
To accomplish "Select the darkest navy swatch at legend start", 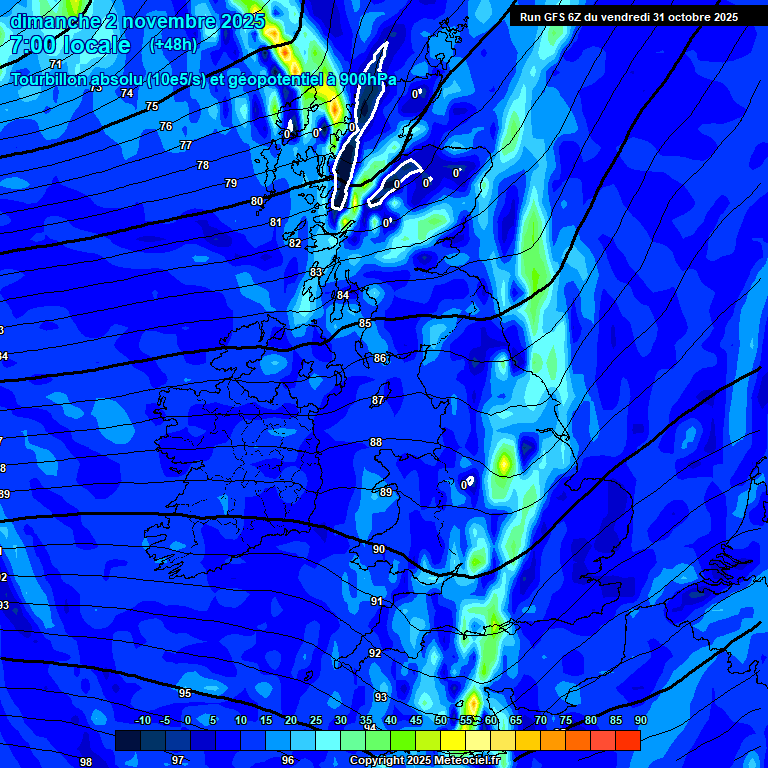I will (127, 740).
